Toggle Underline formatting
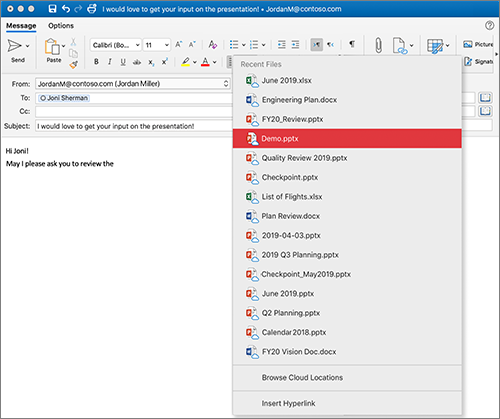Image resolution: width=500 pixels, height=419 pixels. [x=123, y=62]
